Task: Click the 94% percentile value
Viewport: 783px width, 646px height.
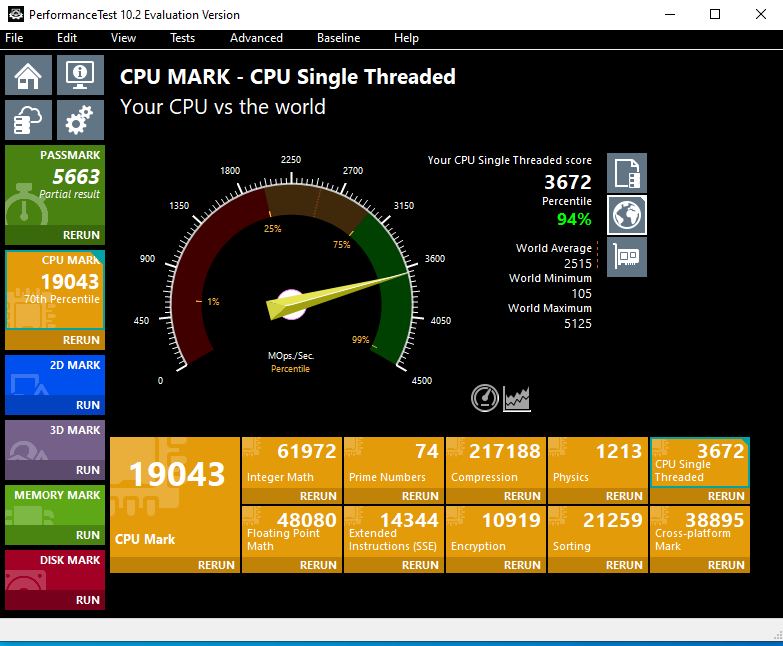Action: click(574, 219)
